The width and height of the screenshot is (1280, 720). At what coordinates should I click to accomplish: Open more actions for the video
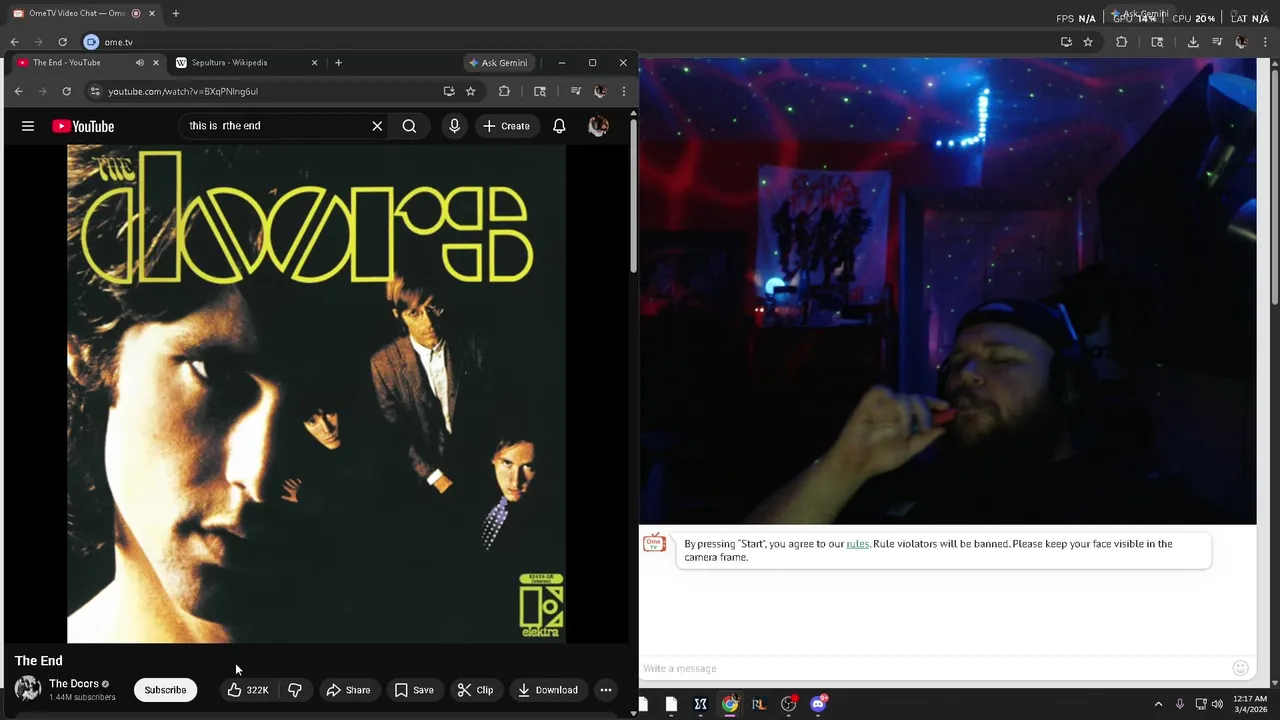coord(606,690)
